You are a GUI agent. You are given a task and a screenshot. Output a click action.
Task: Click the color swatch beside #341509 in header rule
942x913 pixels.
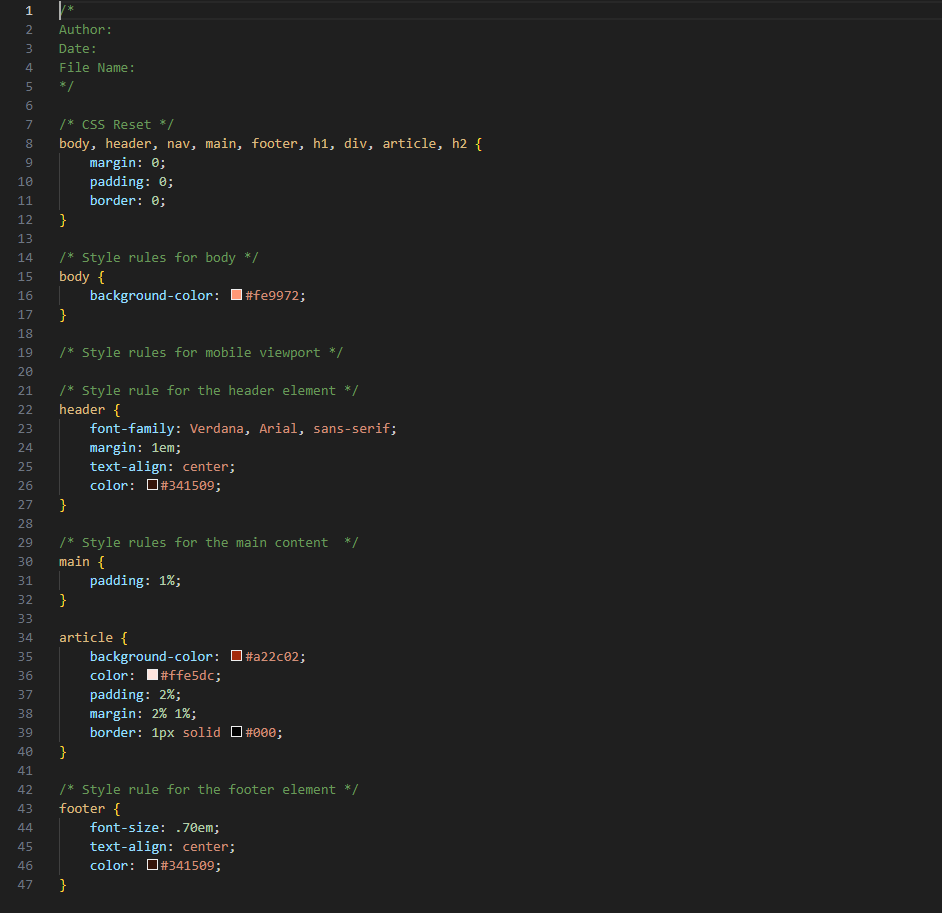[153, 485]
